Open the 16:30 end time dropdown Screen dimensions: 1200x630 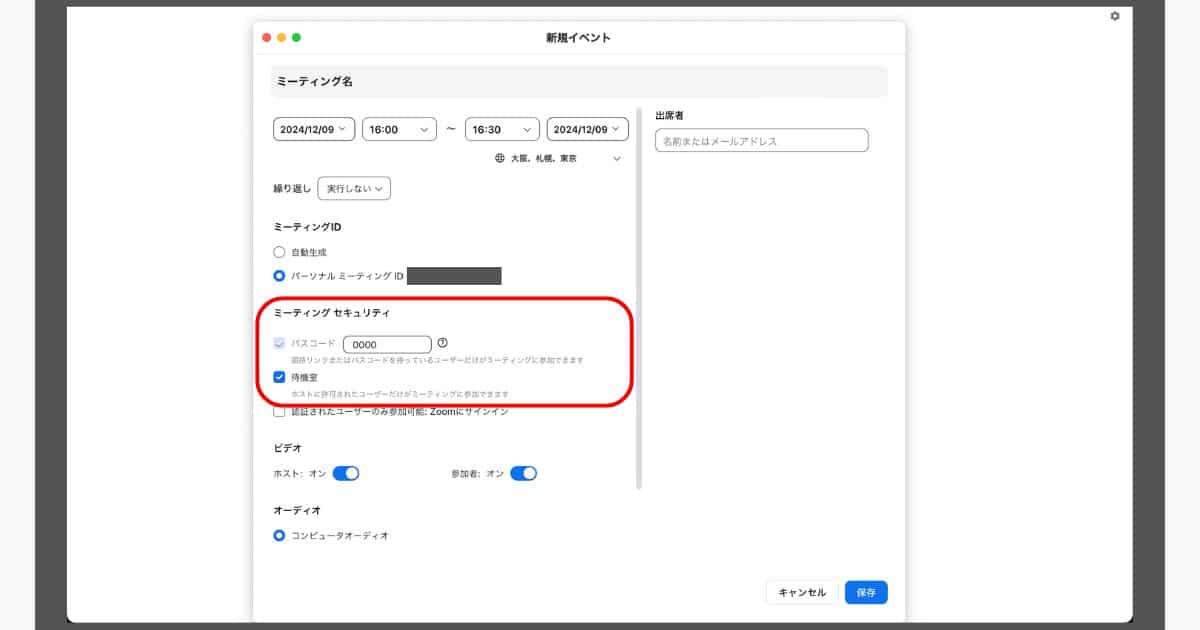click(502, 129)
